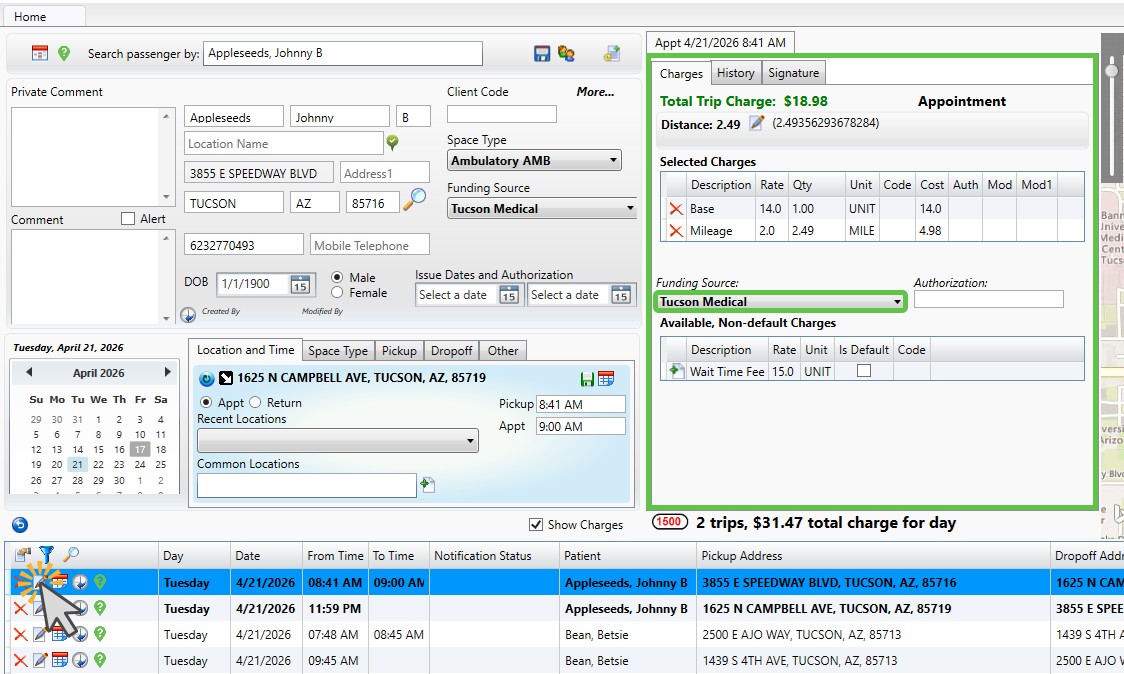Remove the Mileage charge with red X
This screenshot has width=1124, height=674.
(676, 231)
